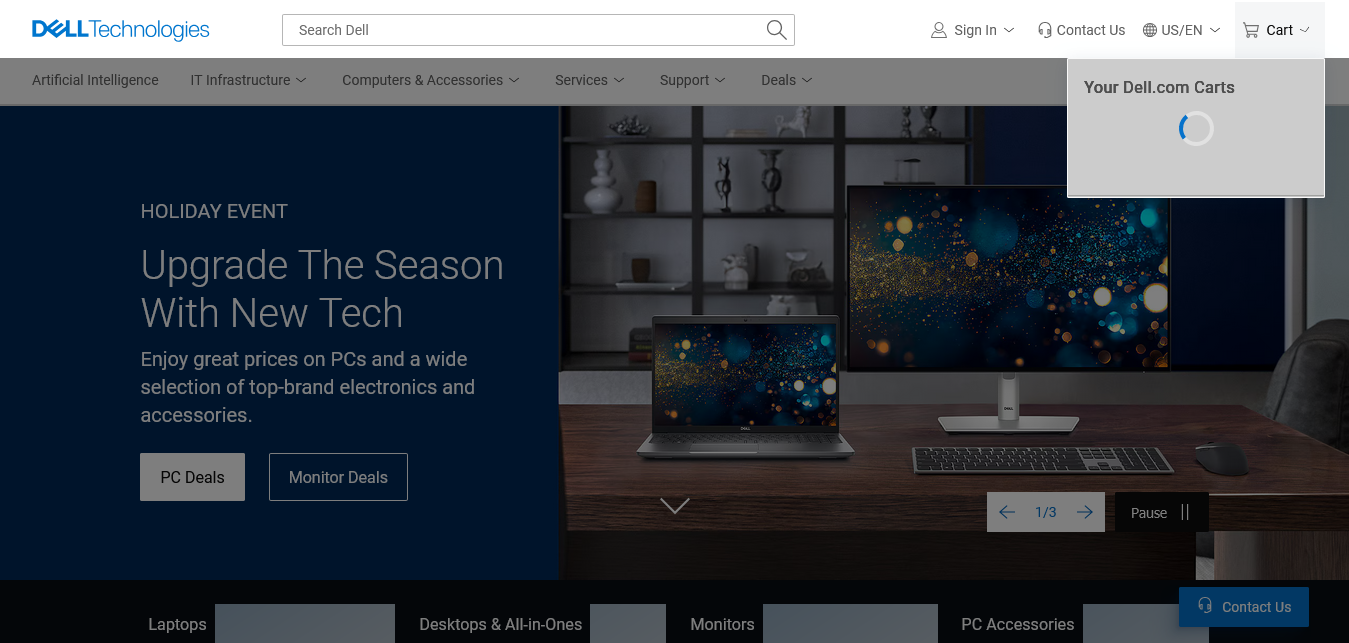
Task: Open the Support menu
Action: point(692,80)
